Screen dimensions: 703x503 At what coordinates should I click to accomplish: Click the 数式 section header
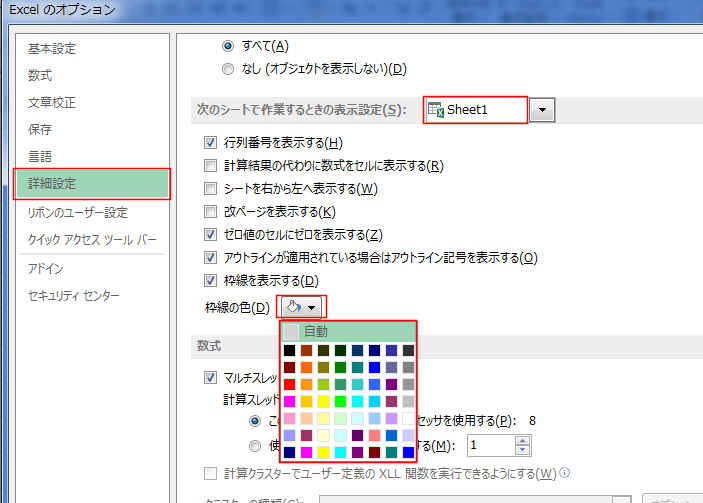[x=209, y=346]
